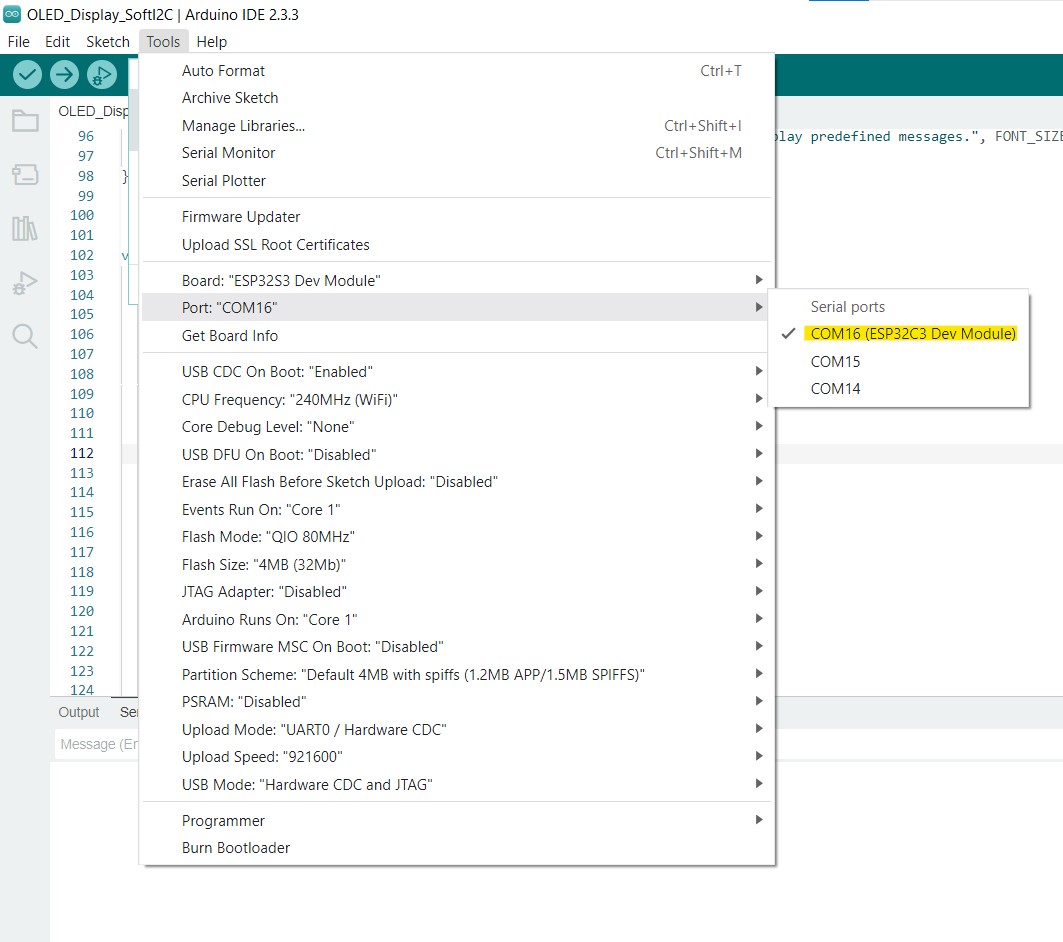
Task: Select serial port COM15
Action: tap(899, 361)
